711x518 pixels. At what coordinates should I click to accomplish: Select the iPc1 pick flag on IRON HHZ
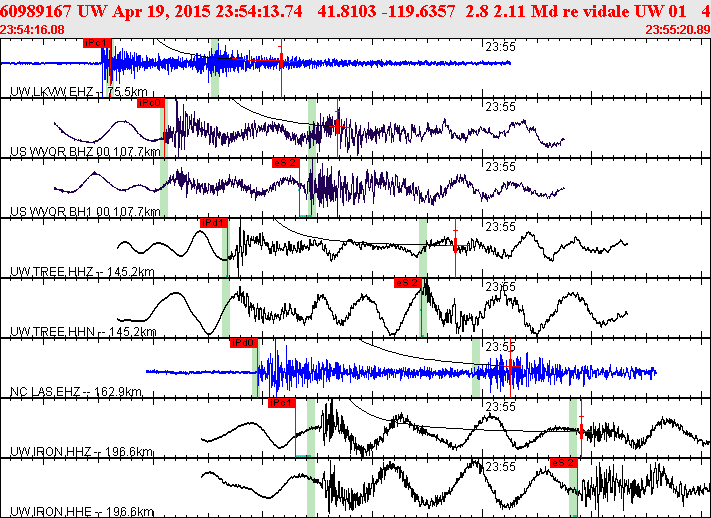pyautogui.click(x=282, y=403)
